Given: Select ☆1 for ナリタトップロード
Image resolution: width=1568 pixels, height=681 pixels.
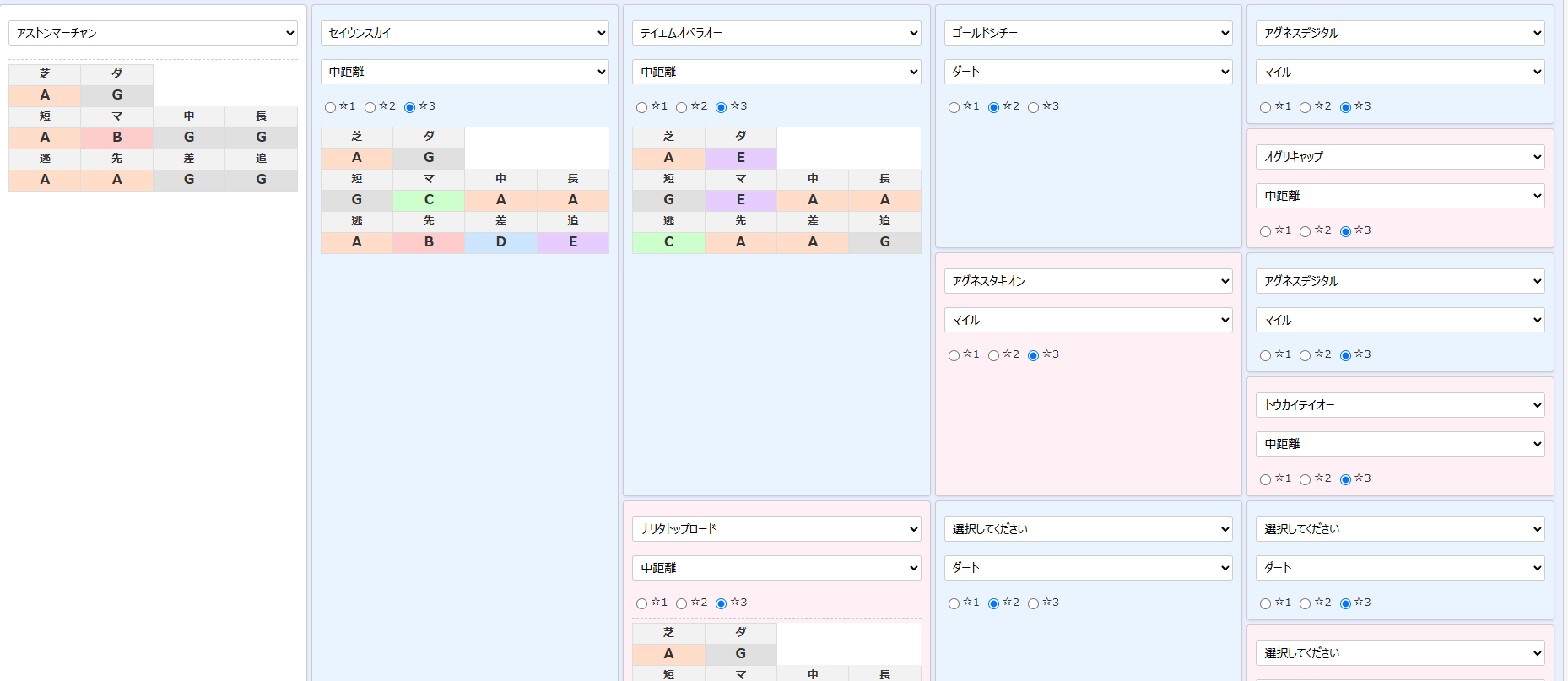Looking at the screenshot, I should 641,603.
